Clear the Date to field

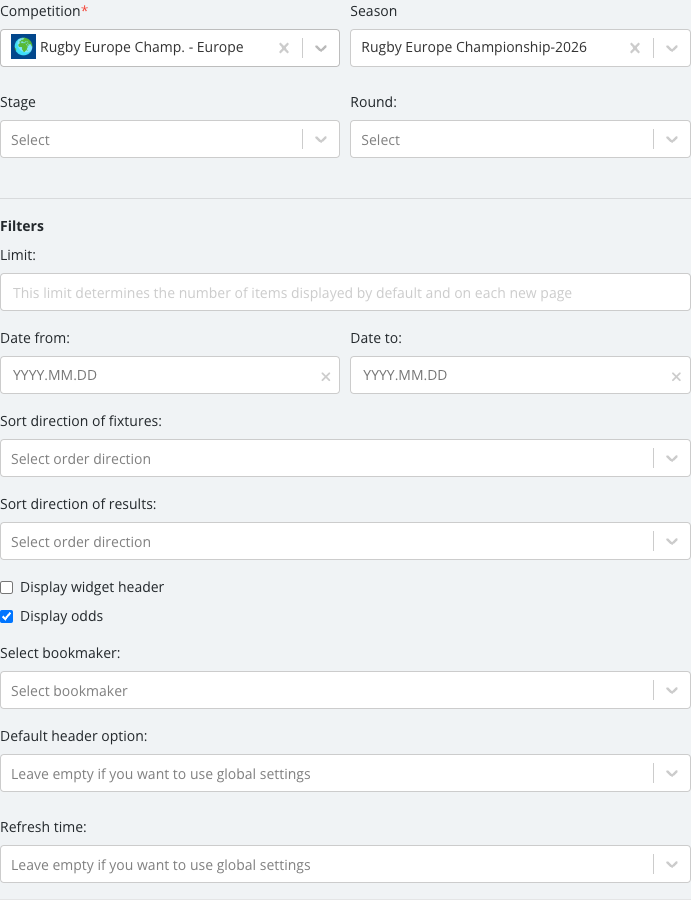tap(676, 377)
